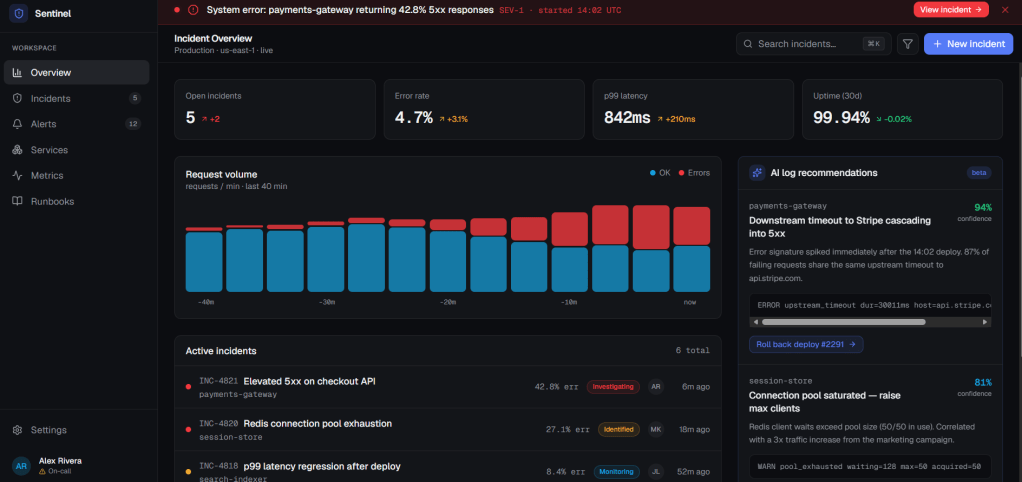1022x482 pixels.
Task: Toggle the OK legend item in chart
Action: (x=660, y=173)
